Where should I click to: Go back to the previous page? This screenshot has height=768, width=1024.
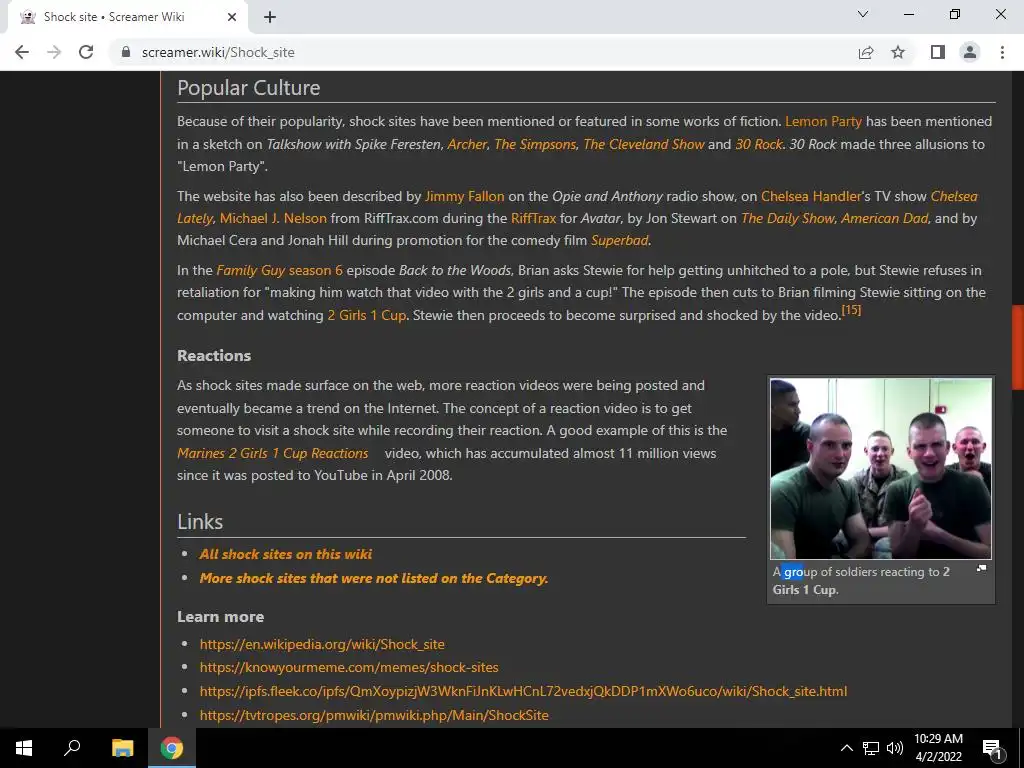point(22,52)
